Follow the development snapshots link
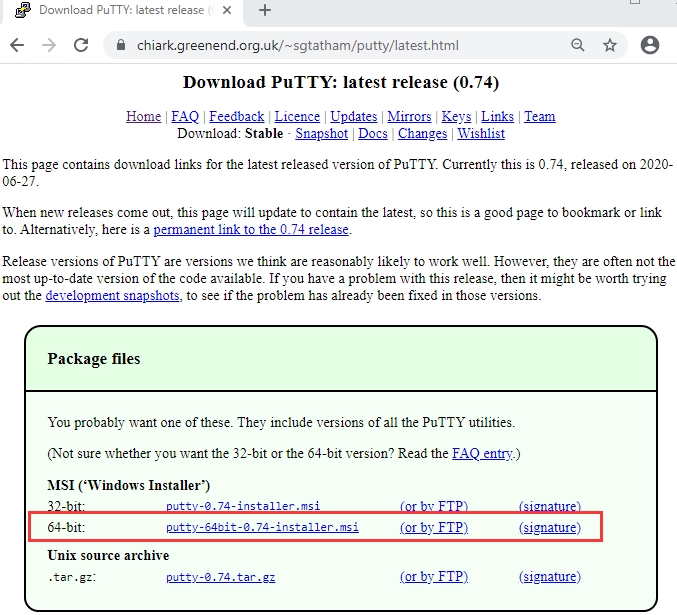This screenshot has height=615, width=677. pyautogui.click(x=112, y=295)
